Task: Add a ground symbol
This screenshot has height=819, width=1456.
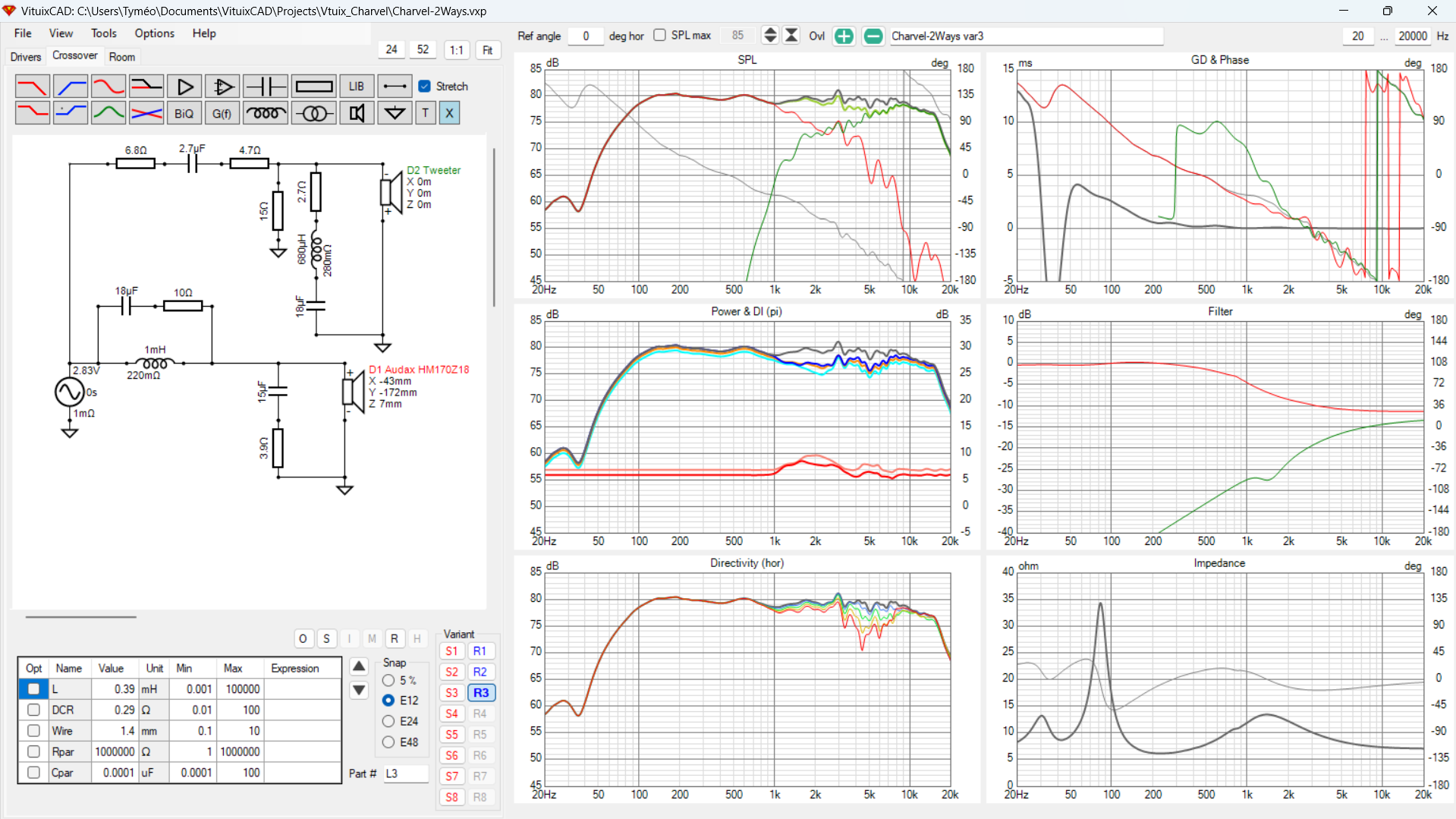Action: tap(395, 113)
